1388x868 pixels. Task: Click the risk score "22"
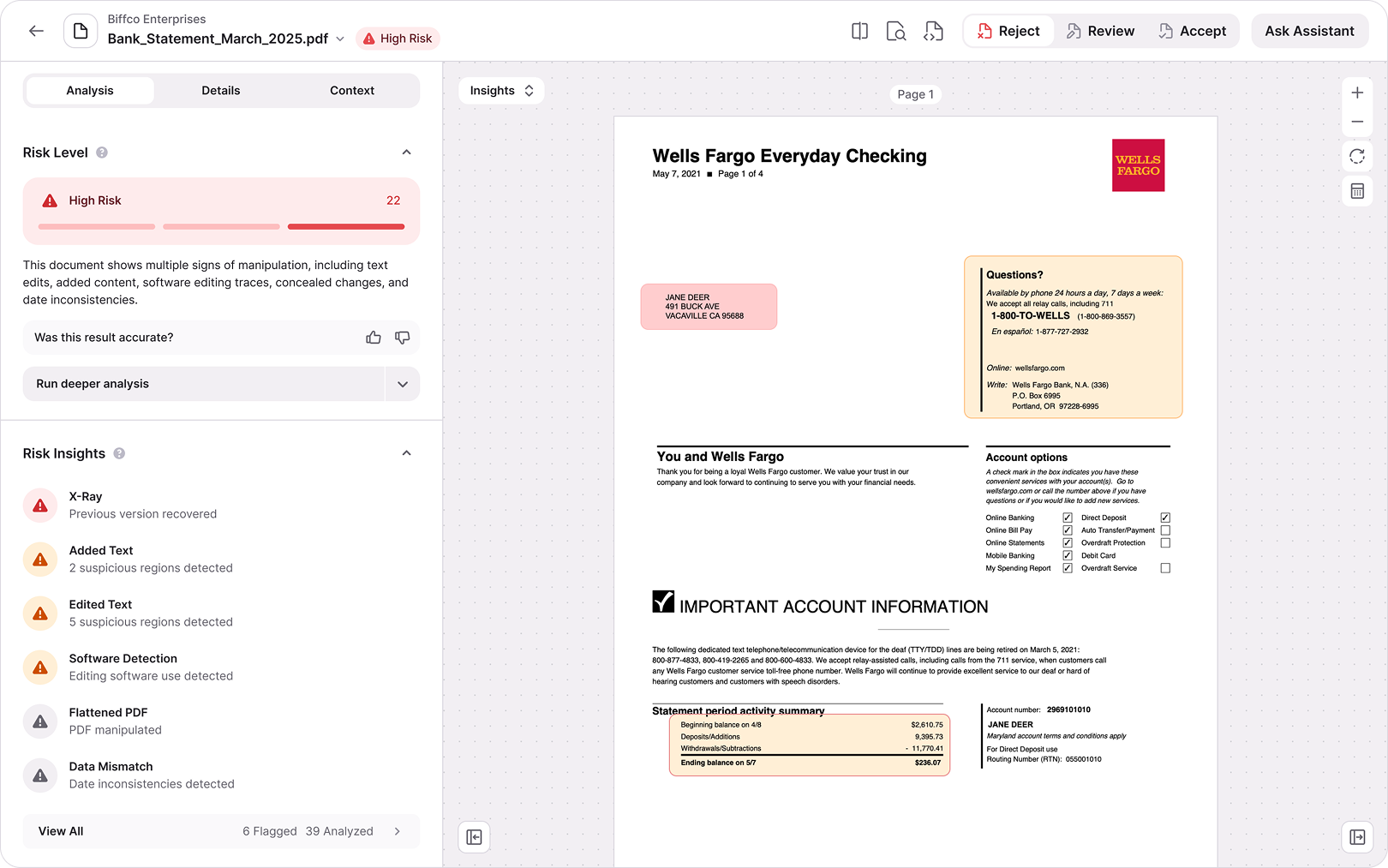click(393, 201)
